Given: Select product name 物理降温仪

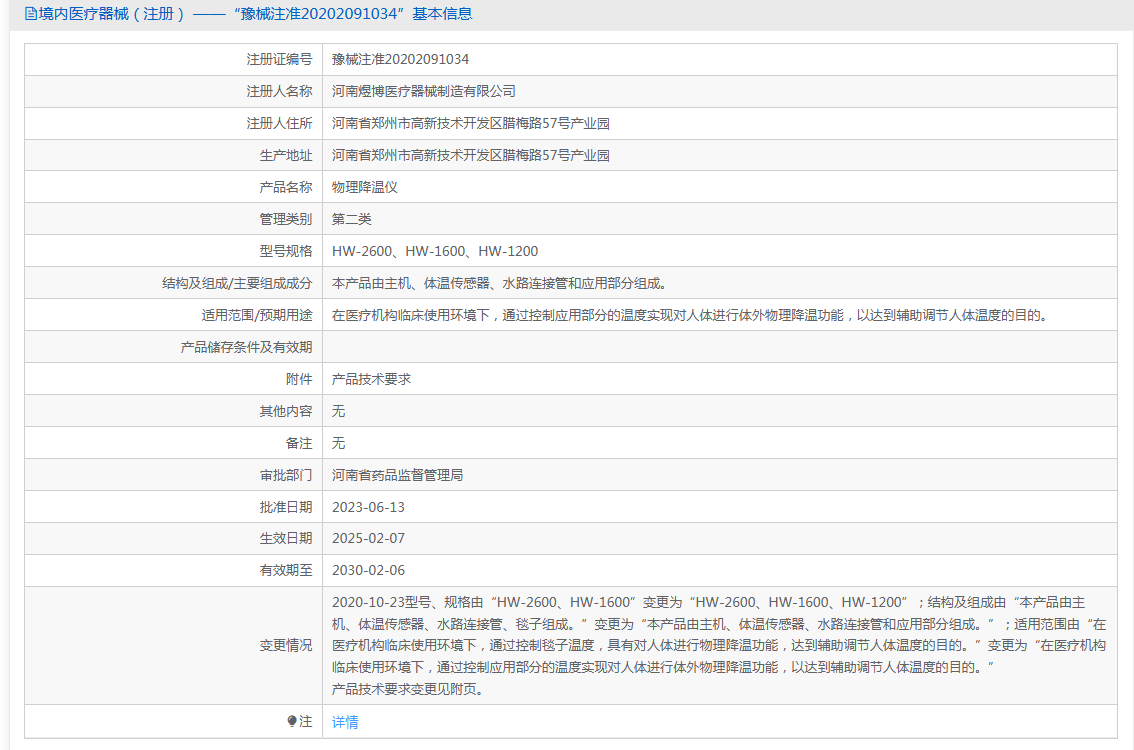Looking at the screenshot, I should click(x=364, y=187).
